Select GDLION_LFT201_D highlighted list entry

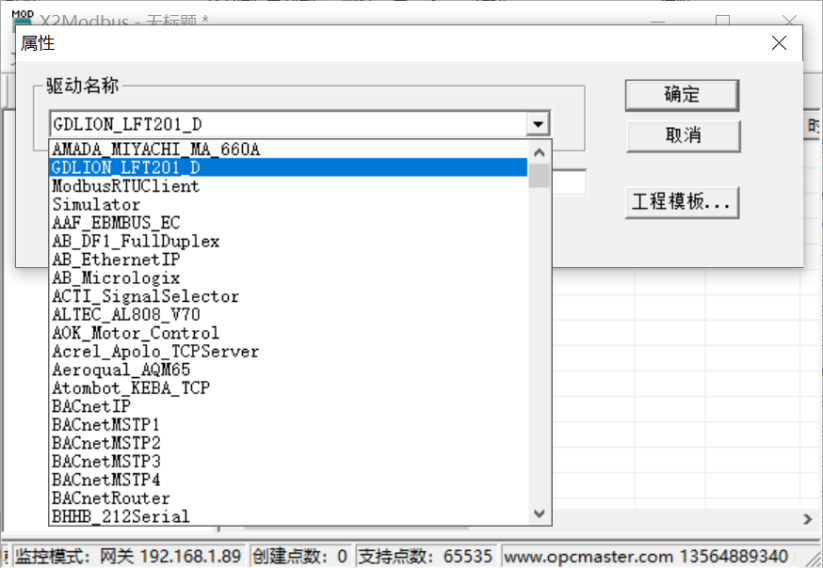tap(288, 167)
